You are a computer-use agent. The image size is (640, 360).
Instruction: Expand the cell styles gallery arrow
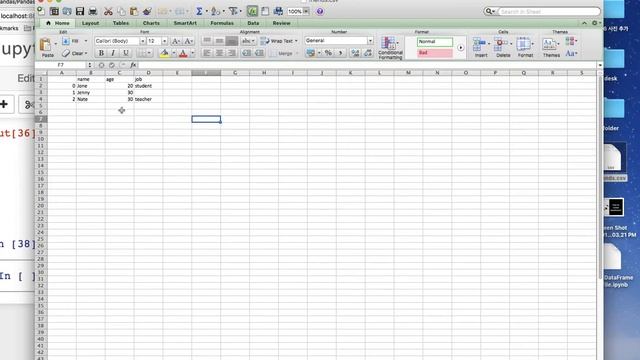pyautogui.click(x=460, y=48)
